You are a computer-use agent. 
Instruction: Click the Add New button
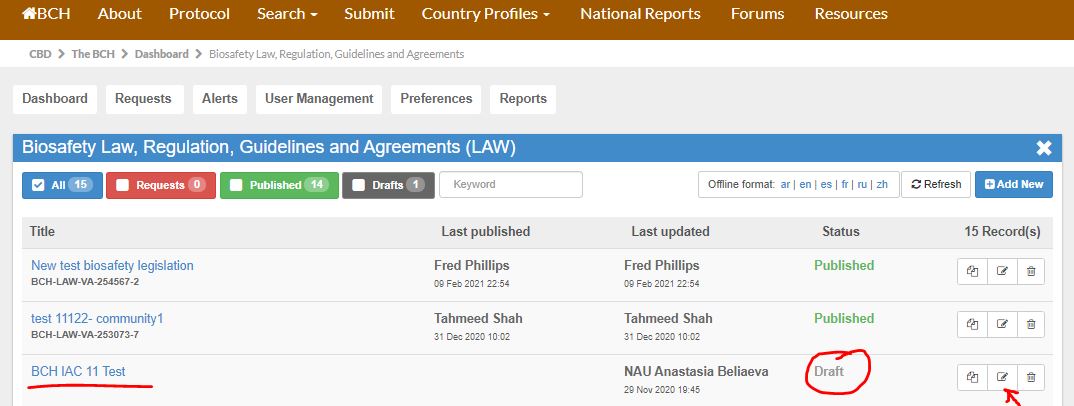pyautogui.click(x=1014, y=184)
